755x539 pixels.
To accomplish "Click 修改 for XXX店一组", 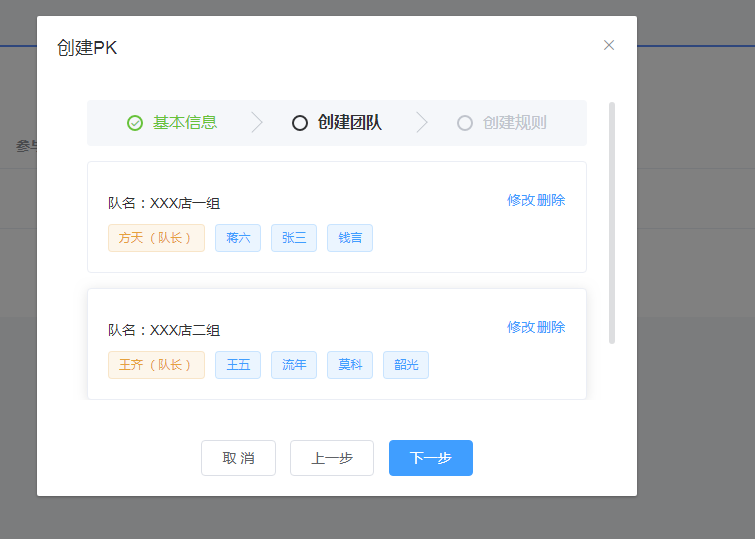I will tap(521, 200).
